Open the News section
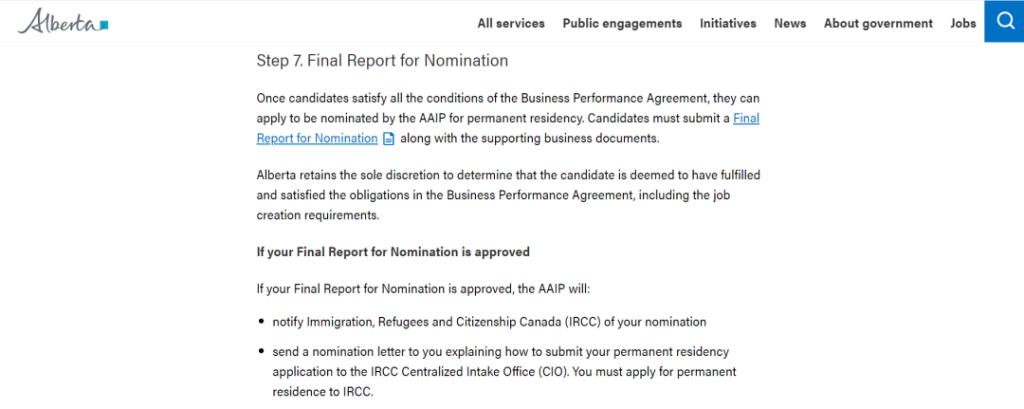1024x409 pixels. (790, 24)
